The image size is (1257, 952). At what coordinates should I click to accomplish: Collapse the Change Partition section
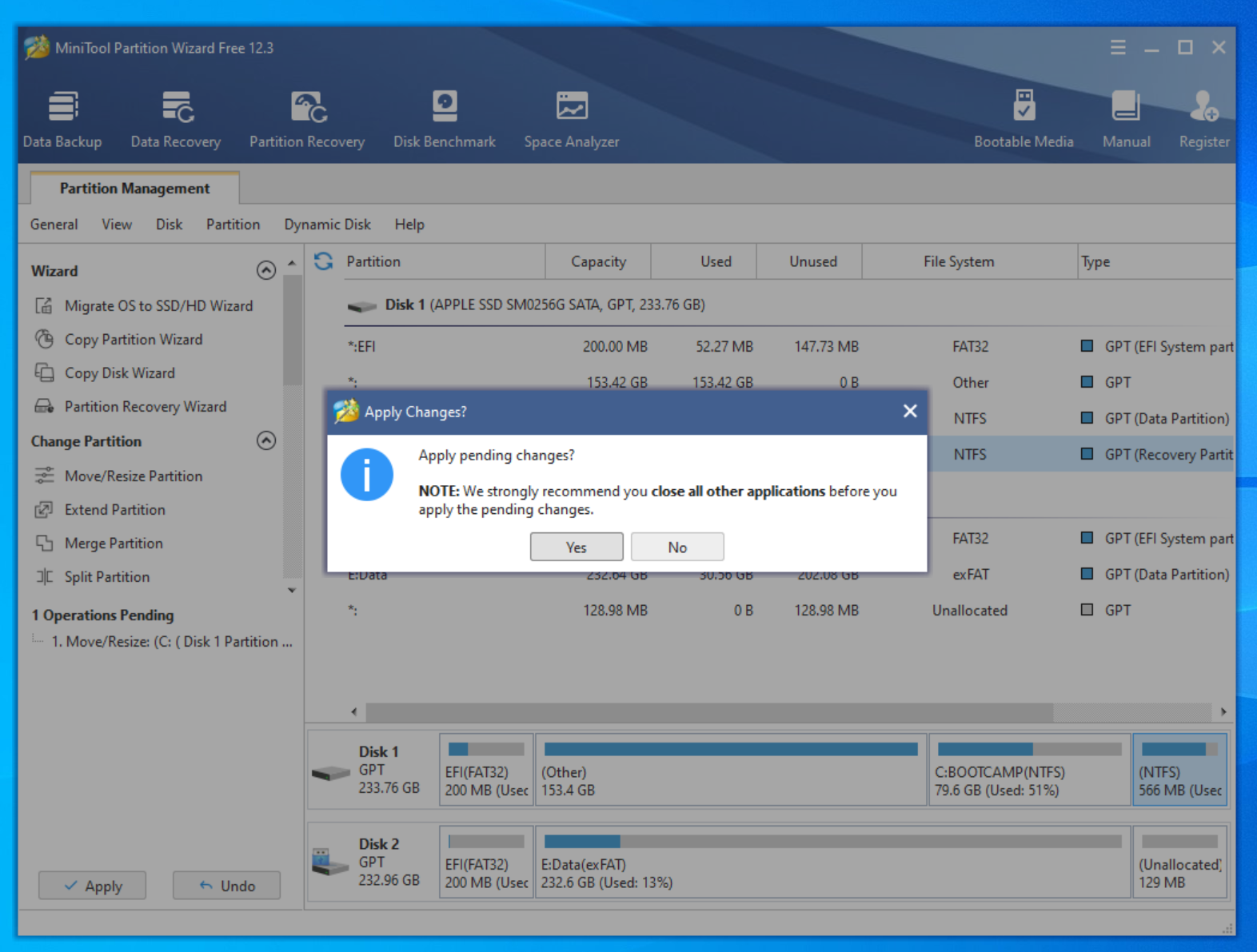tap(266, 440)
